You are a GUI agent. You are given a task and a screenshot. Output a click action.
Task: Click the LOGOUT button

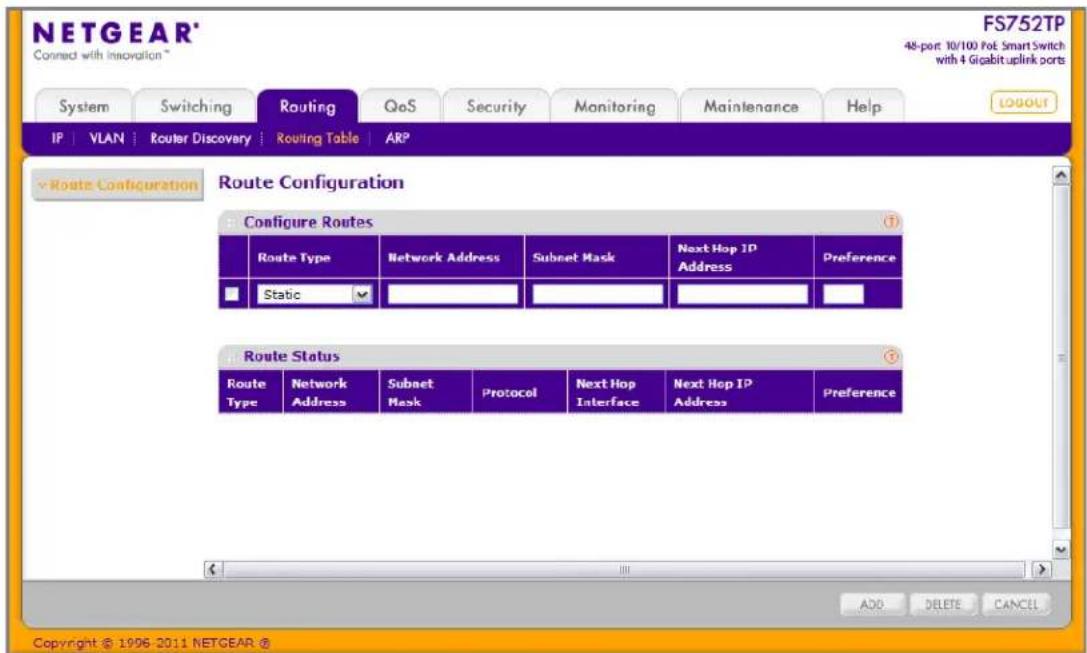point(1024,103)
